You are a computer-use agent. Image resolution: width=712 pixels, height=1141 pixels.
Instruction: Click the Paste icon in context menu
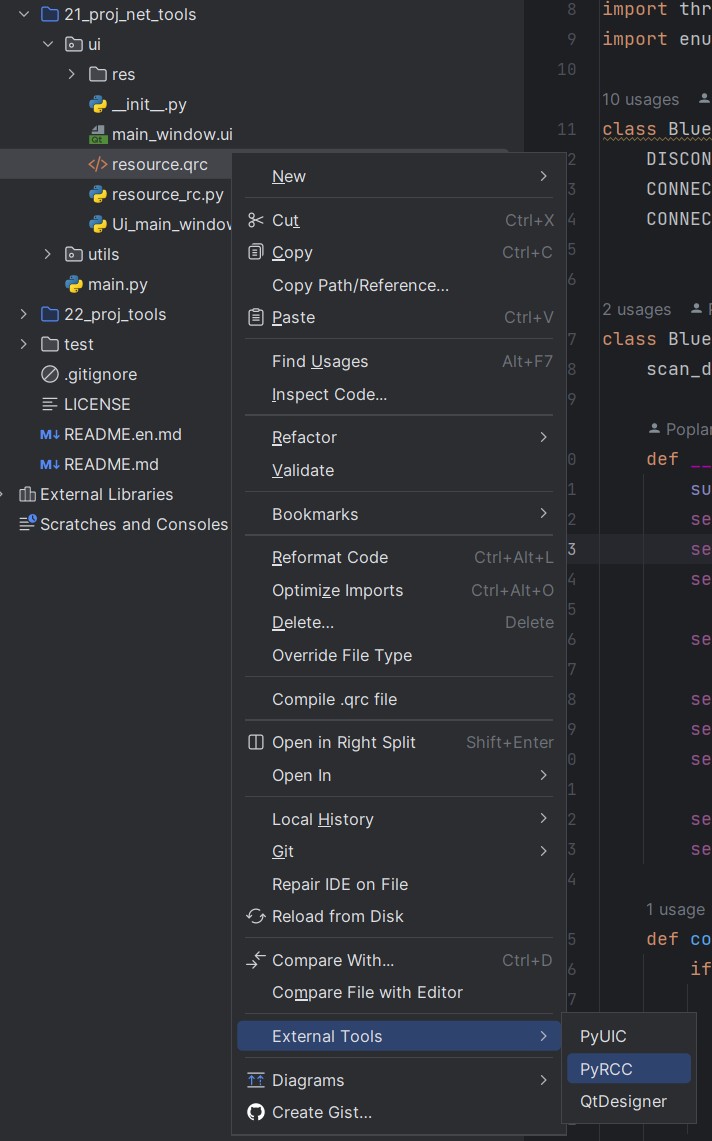click(x=256, y=317)
